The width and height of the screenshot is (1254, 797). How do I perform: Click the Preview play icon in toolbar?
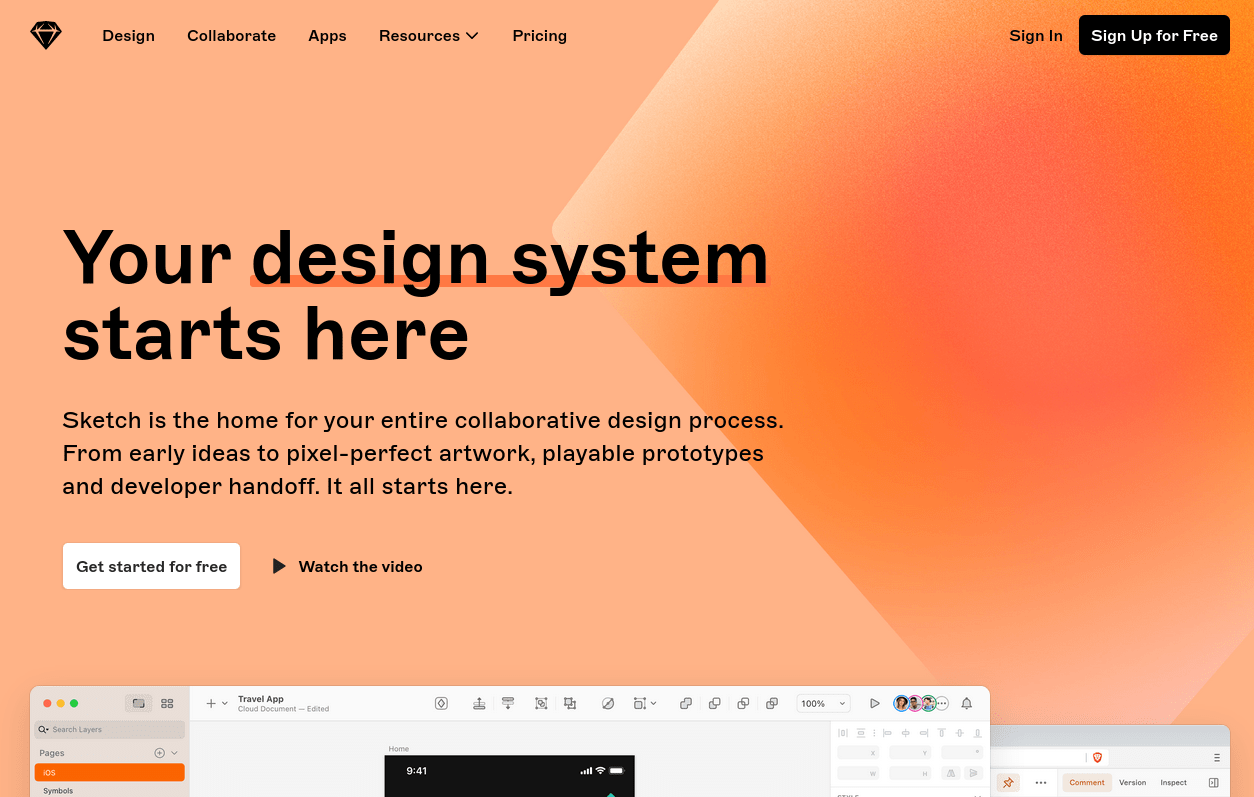pyautogui.click(x=875, y=703)
